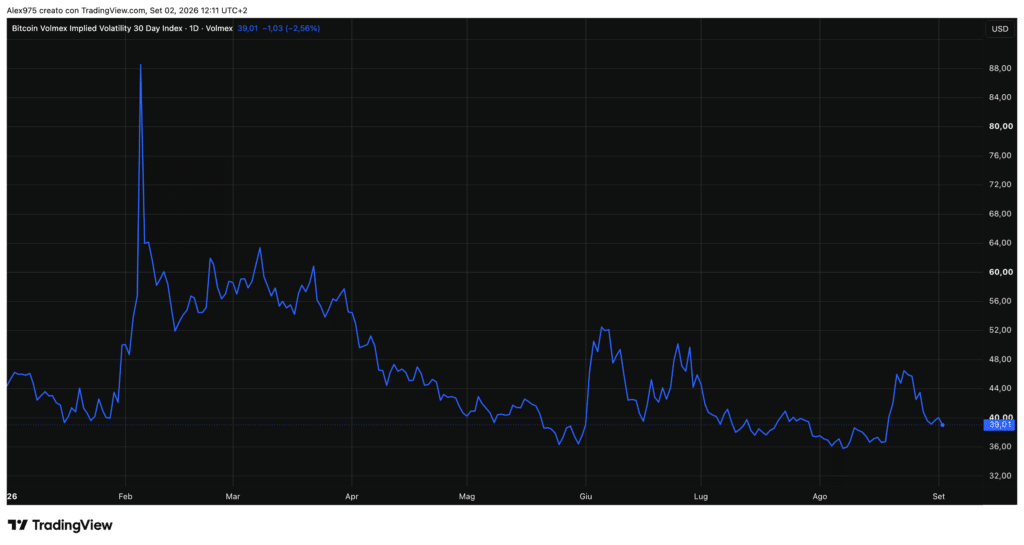Click the 84,00 price axis label
Image resolution: width=1024 pixels, height=545 pixels.
1000,97
